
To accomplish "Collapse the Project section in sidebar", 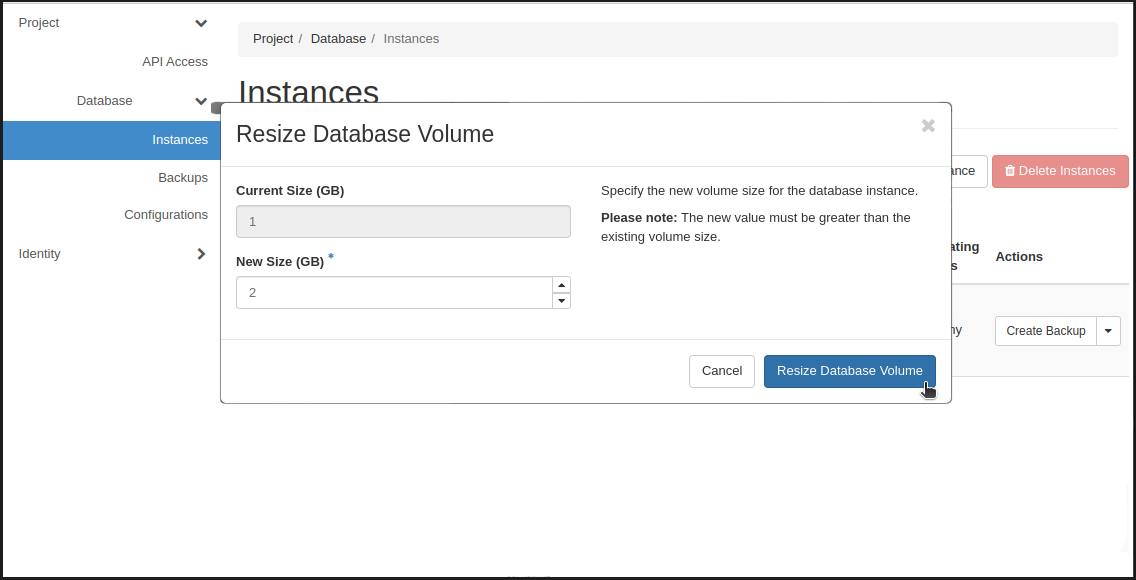I will coord(200,22).
